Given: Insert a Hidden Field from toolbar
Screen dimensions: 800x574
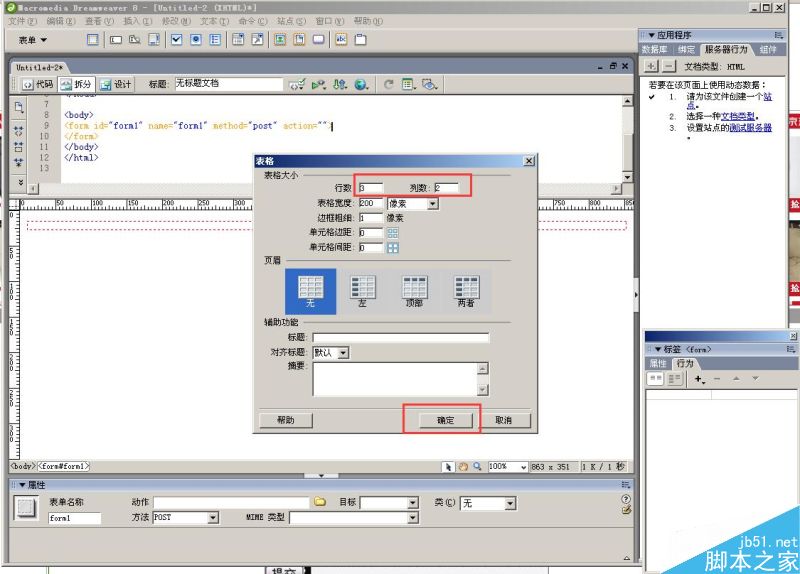Looking at the screenshot, I should pyautogui.click(x=135, y=40).
